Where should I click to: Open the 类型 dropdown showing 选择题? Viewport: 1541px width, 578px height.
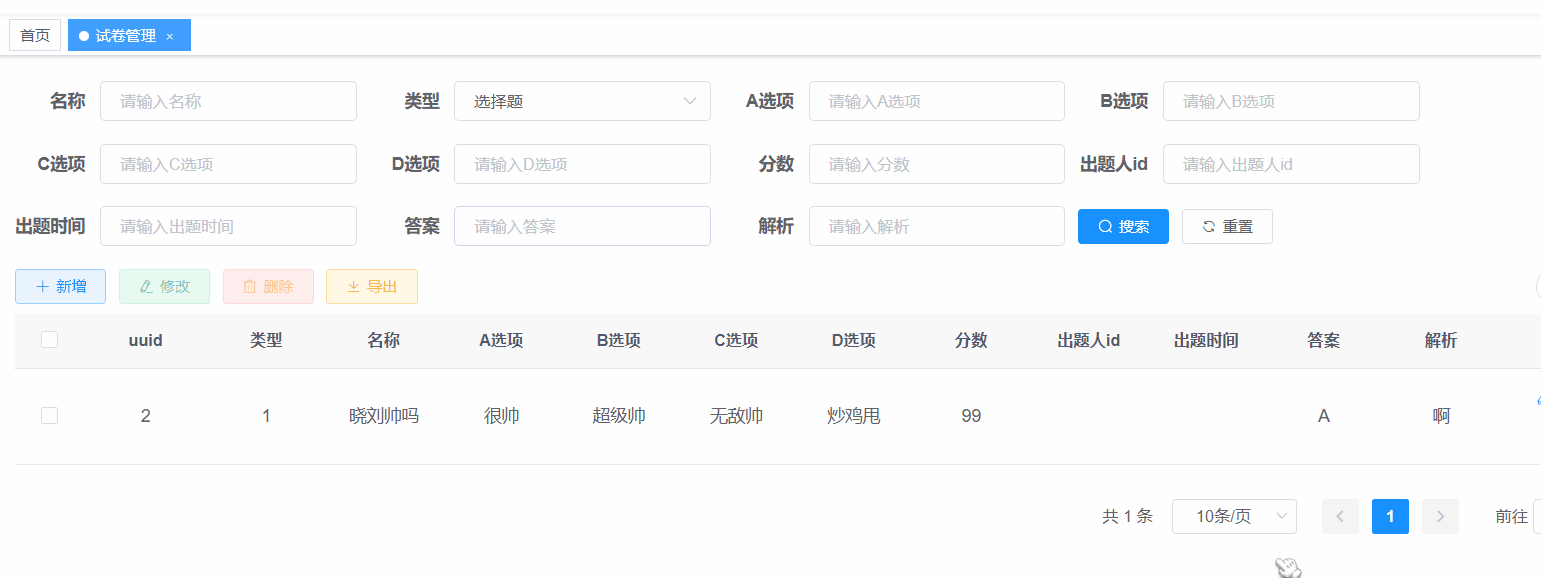point(582,101)
